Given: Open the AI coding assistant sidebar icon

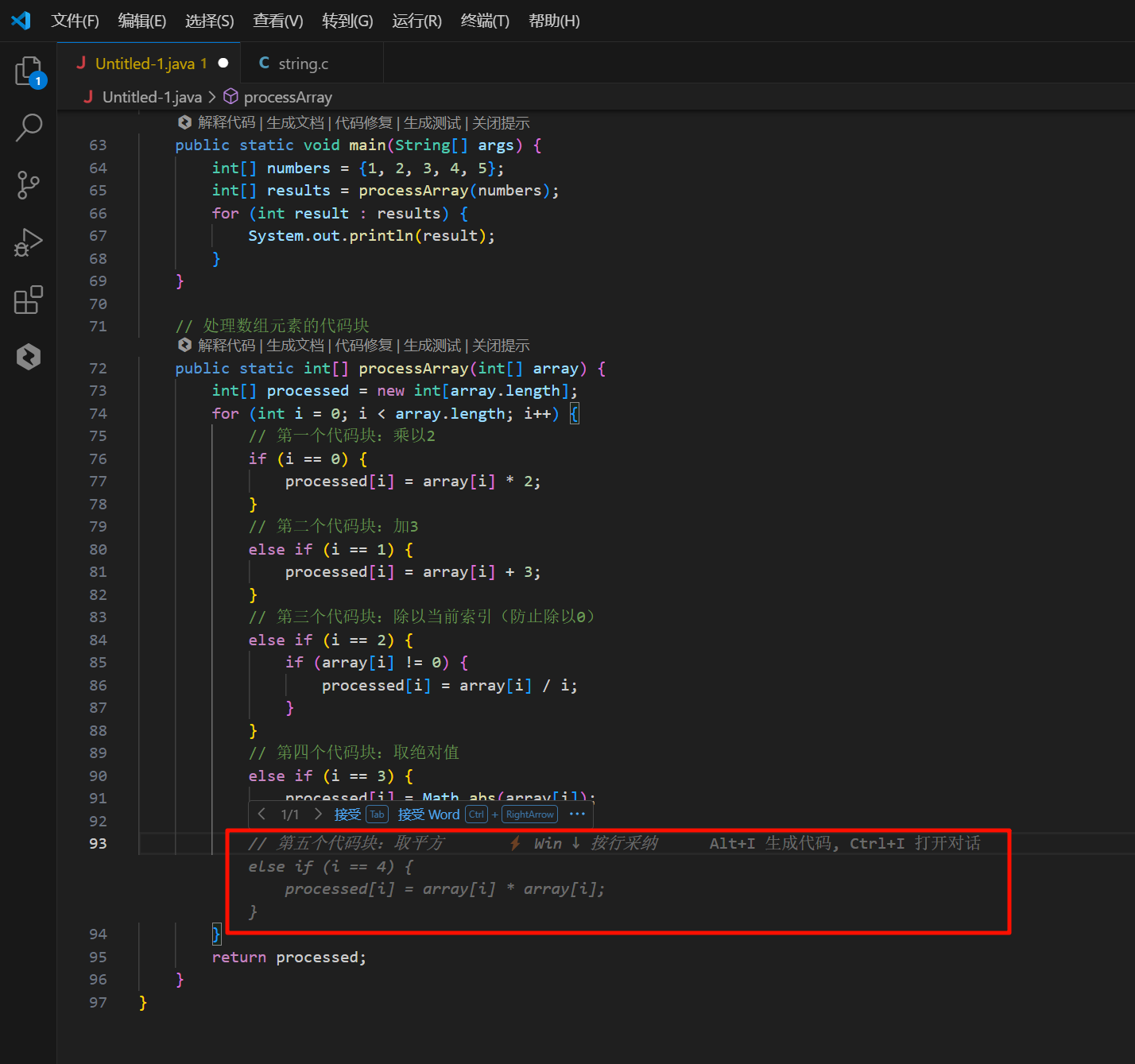Looking at the screenshot, I should pos(29,357).
